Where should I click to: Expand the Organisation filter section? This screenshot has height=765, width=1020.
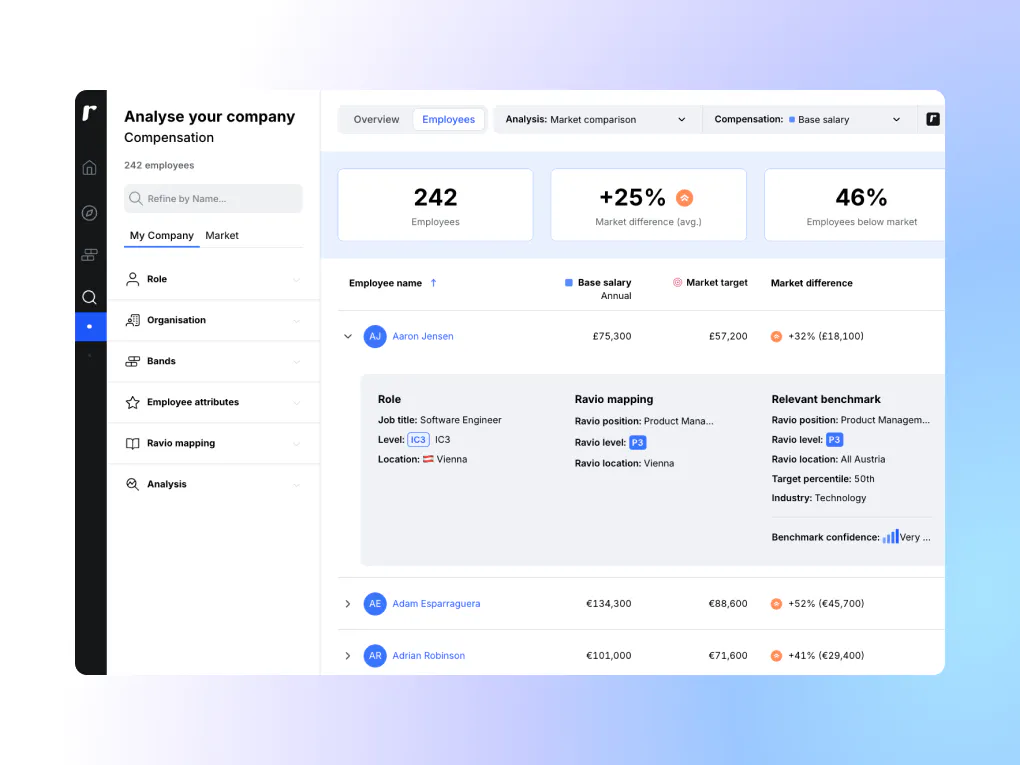pos(213,320)
